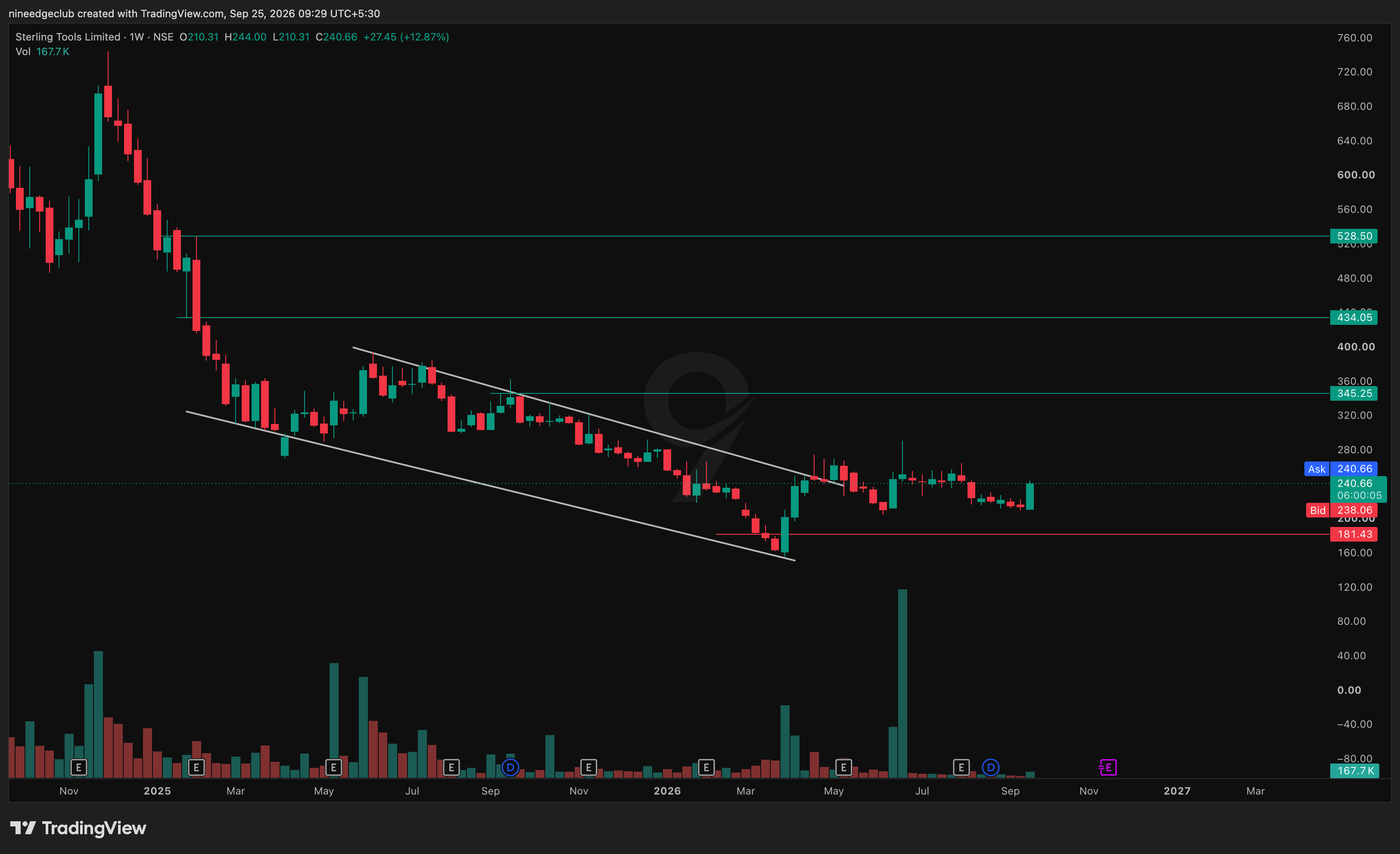Click the 167.7 K volume label on price axis

click(1354, 771)
